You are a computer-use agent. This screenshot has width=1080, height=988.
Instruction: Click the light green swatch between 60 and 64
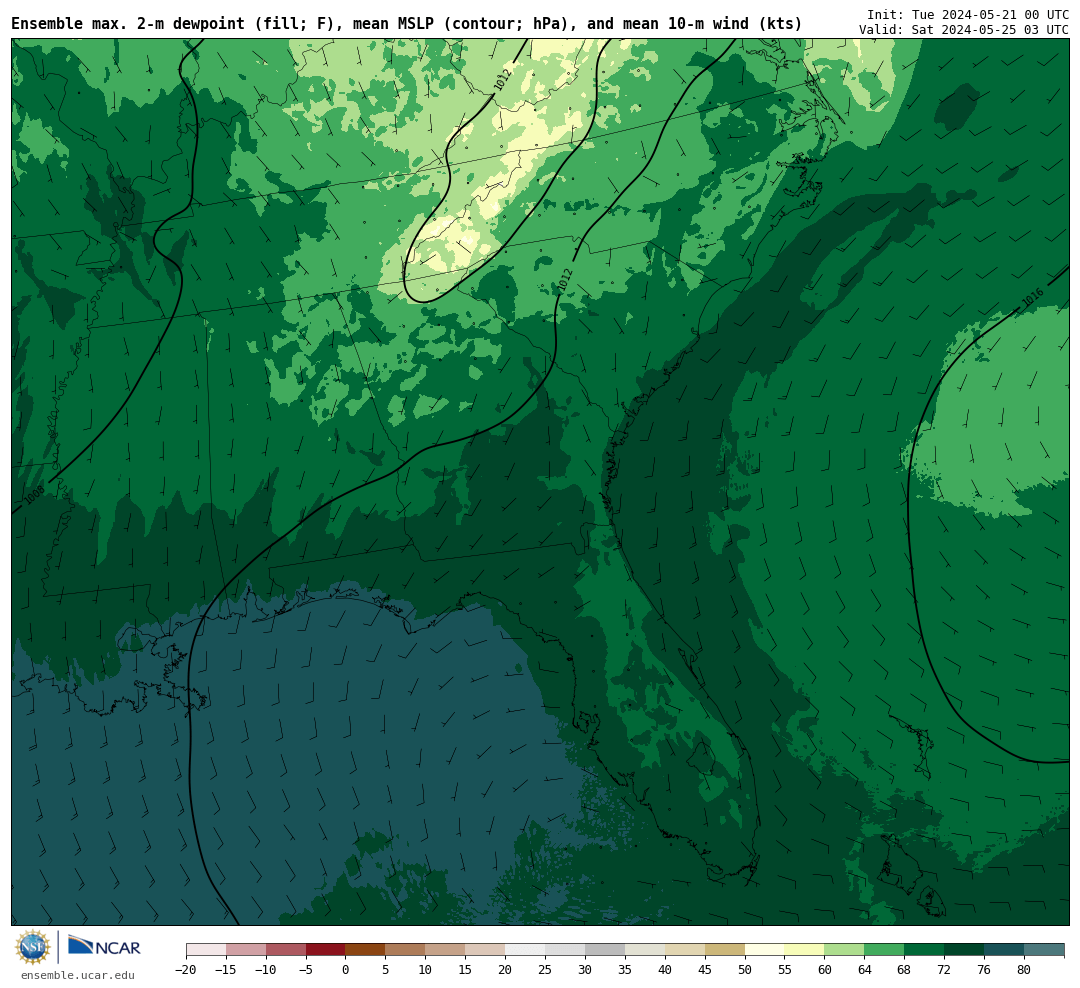pos(844,950)
